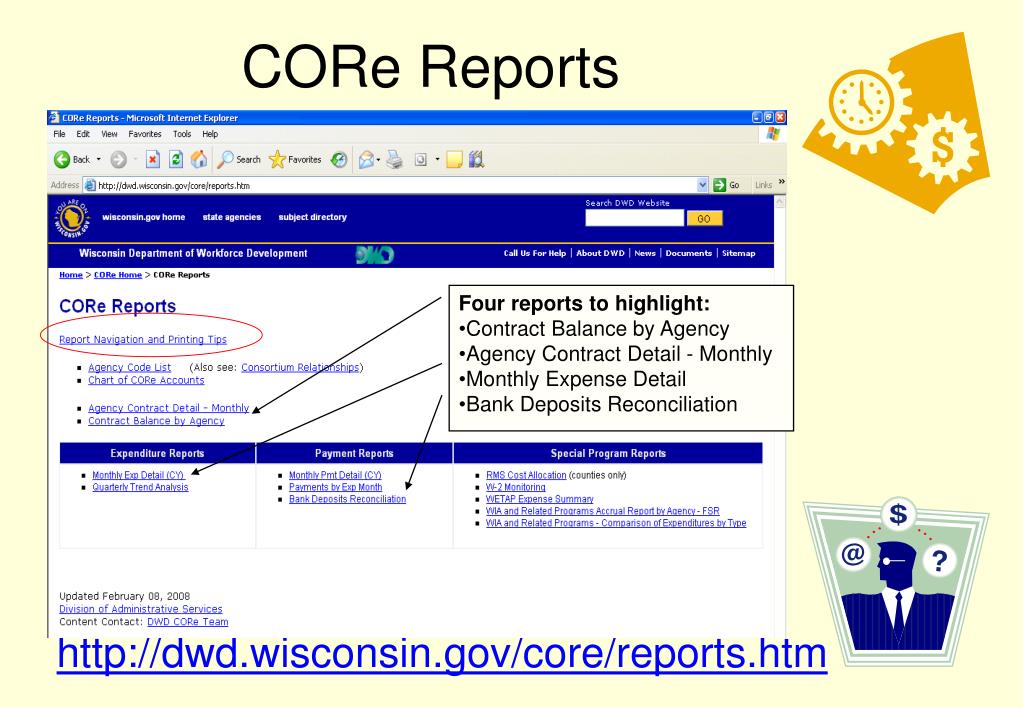Click the Refresh page icon

click(176, 159)
